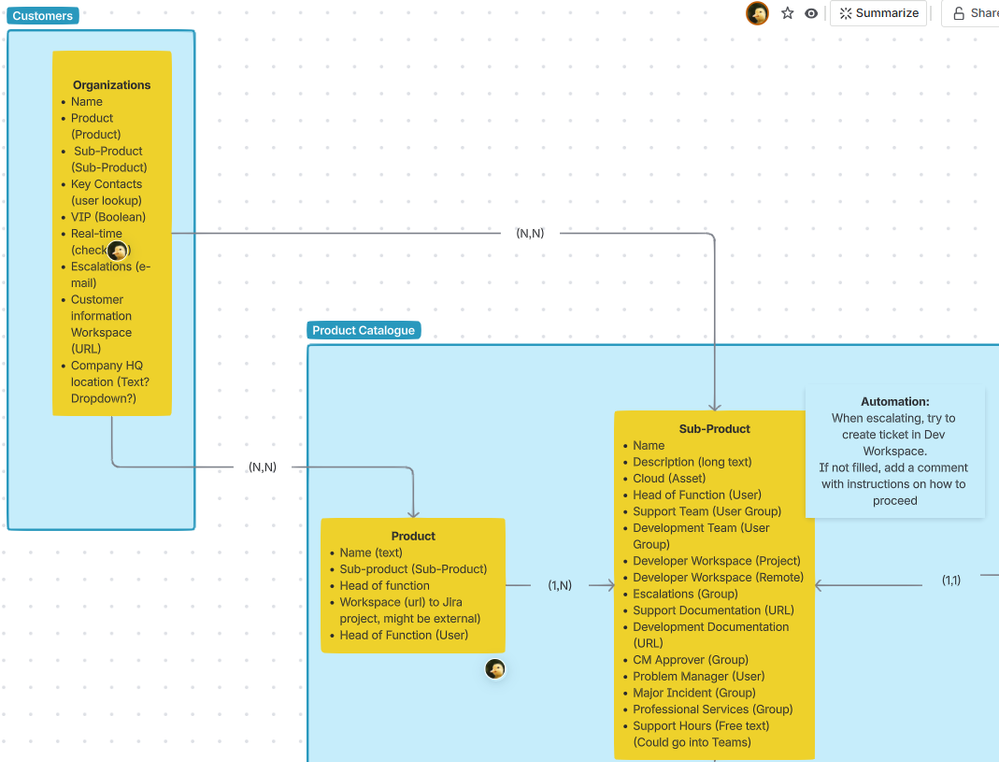The image size is (999, 762).
Task: Click the Summarize button
Action: (879, 13)
